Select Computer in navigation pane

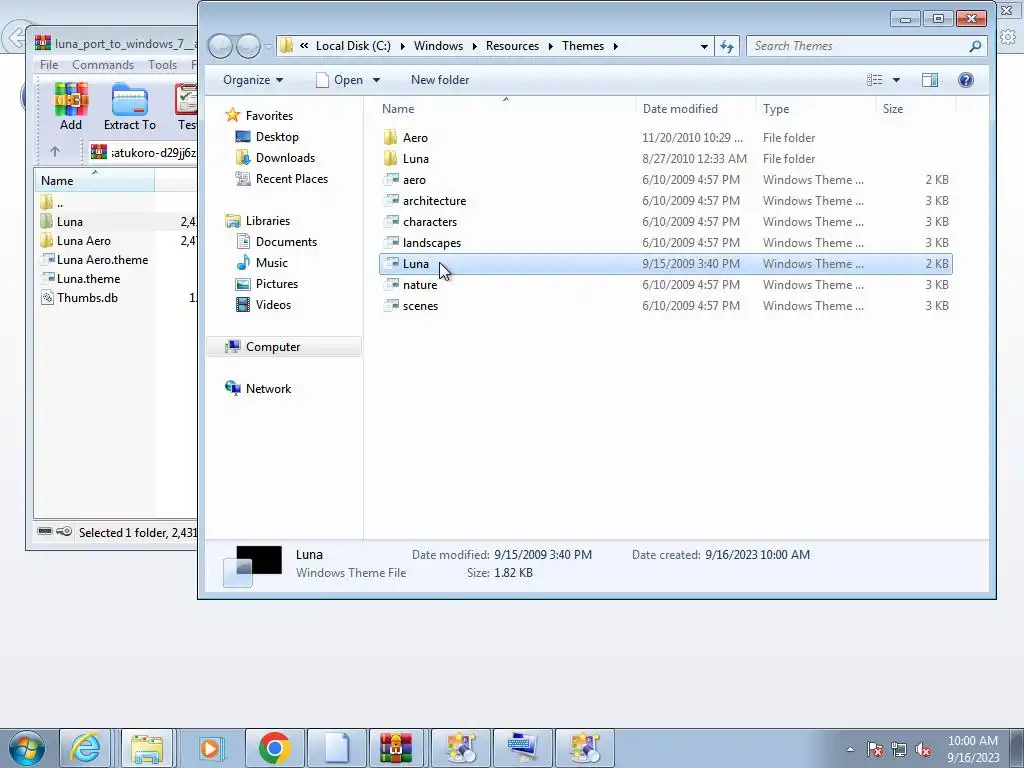(283, 347)
